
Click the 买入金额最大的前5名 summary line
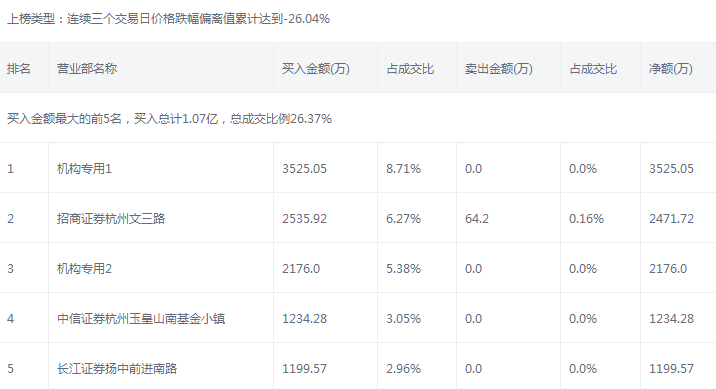pyautogui.click(x=169, y=119)
